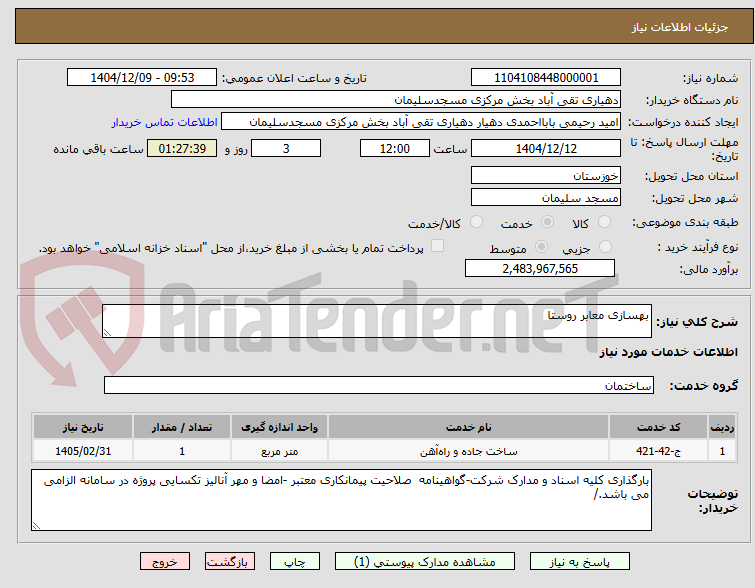Click the شماره نیاز field 1104108448000001
The height and width of the screenshot is (588, 755).
click(546, 78)
